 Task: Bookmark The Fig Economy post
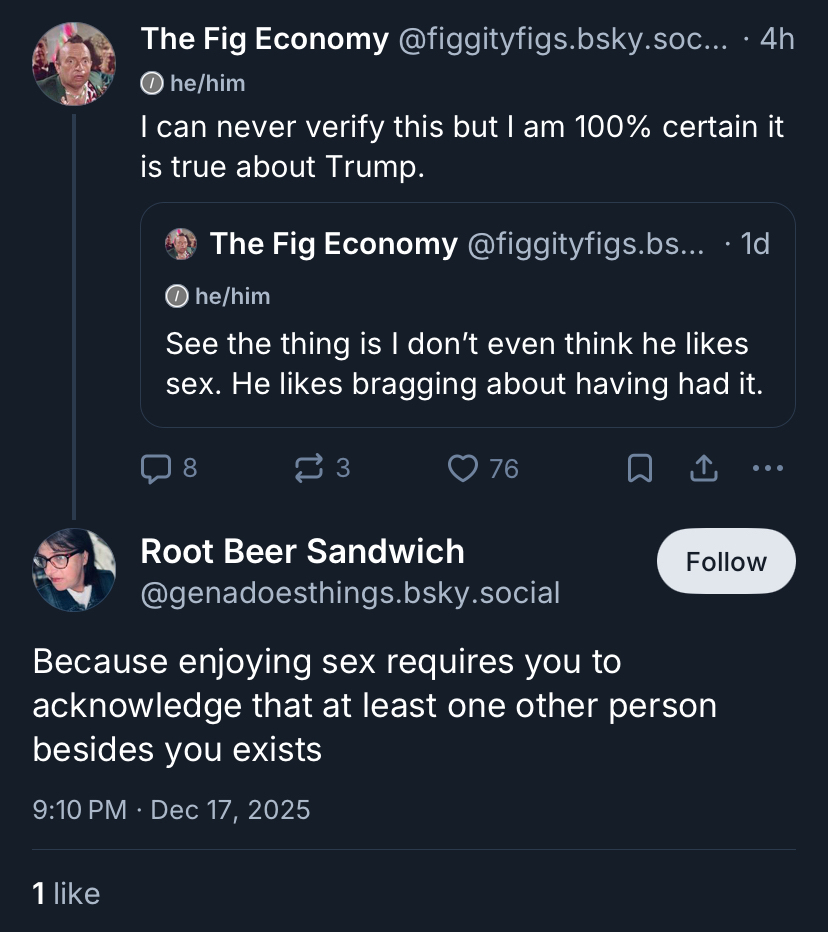(x=640, y=468)
